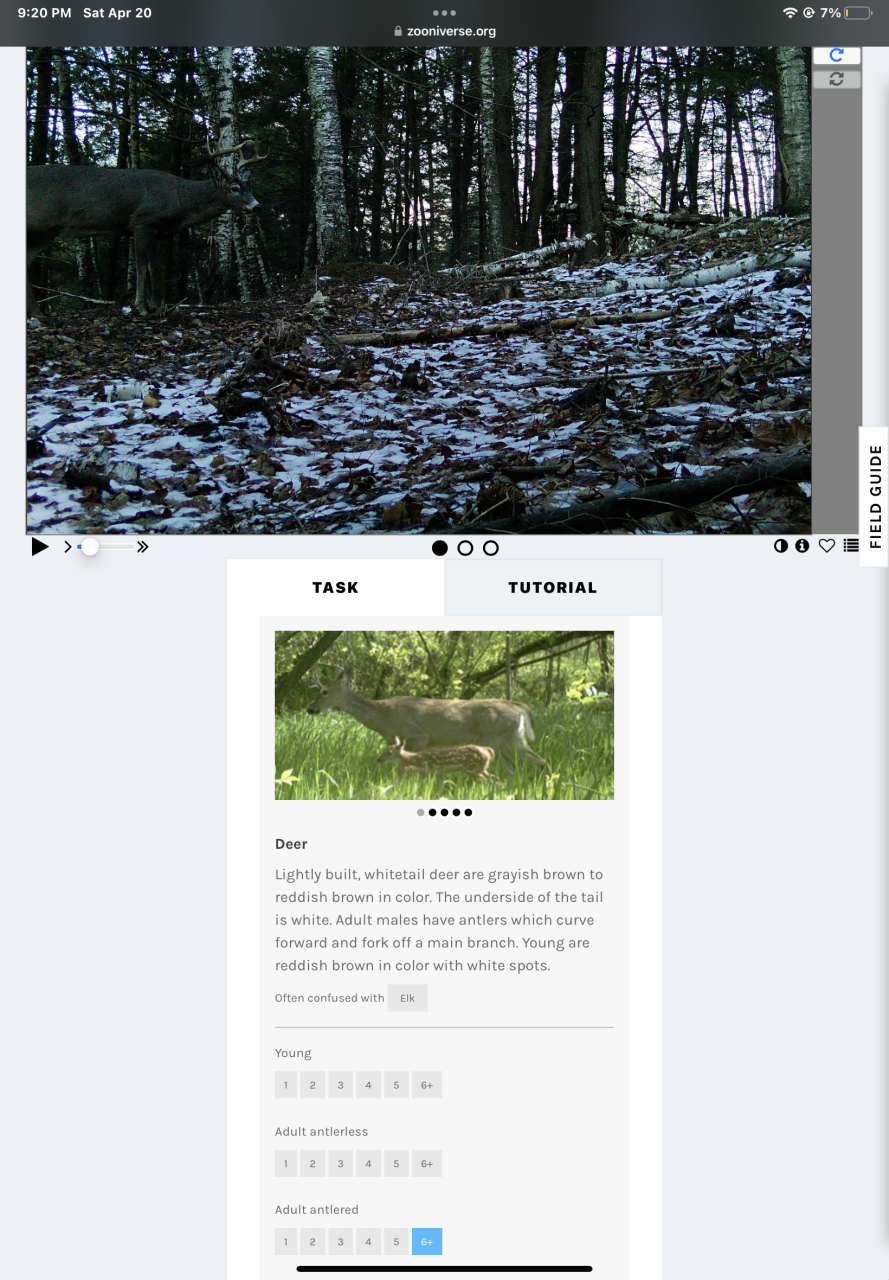
Task: Click the blue rotate image icon
Action: pyautogui.click(x=837, y=56)
